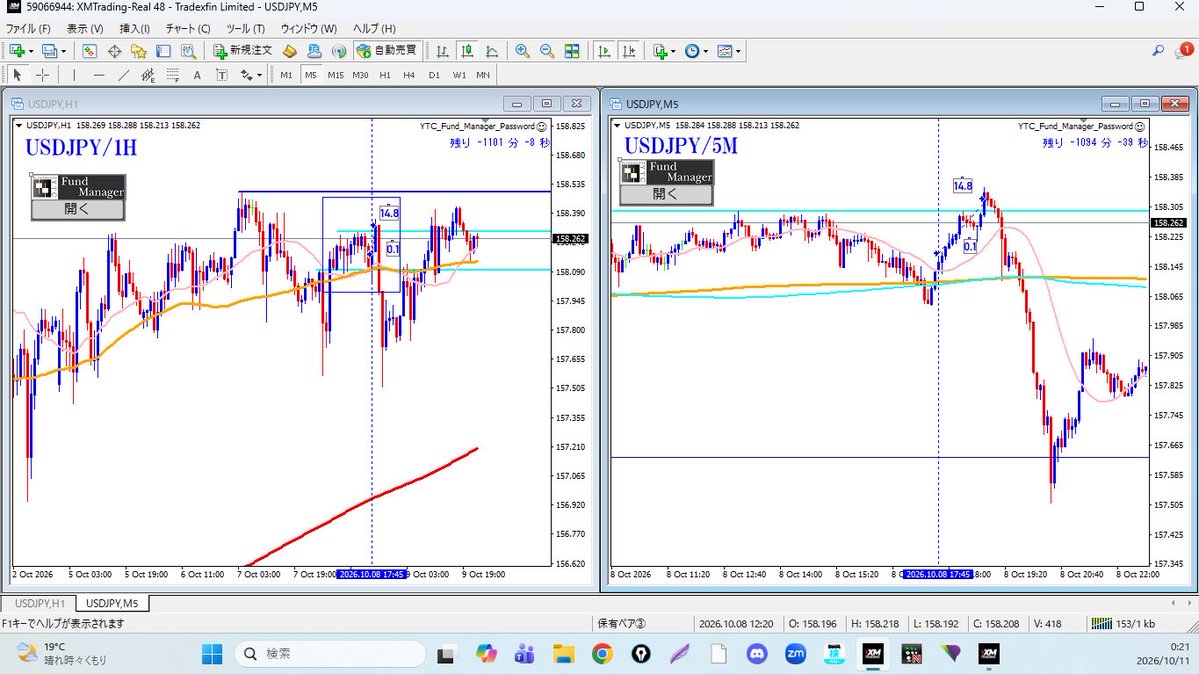Open the 挿入 (I) menu
The image size is (1199, 674).
click(135, 28)
